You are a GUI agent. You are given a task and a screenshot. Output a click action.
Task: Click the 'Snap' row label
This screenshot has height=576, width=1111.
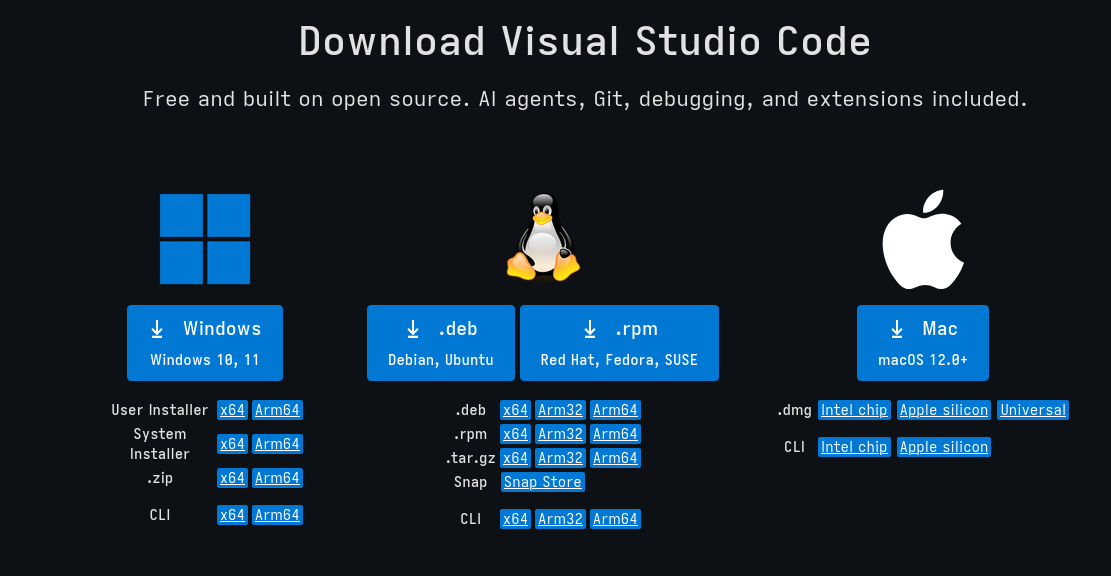point(470,482)
